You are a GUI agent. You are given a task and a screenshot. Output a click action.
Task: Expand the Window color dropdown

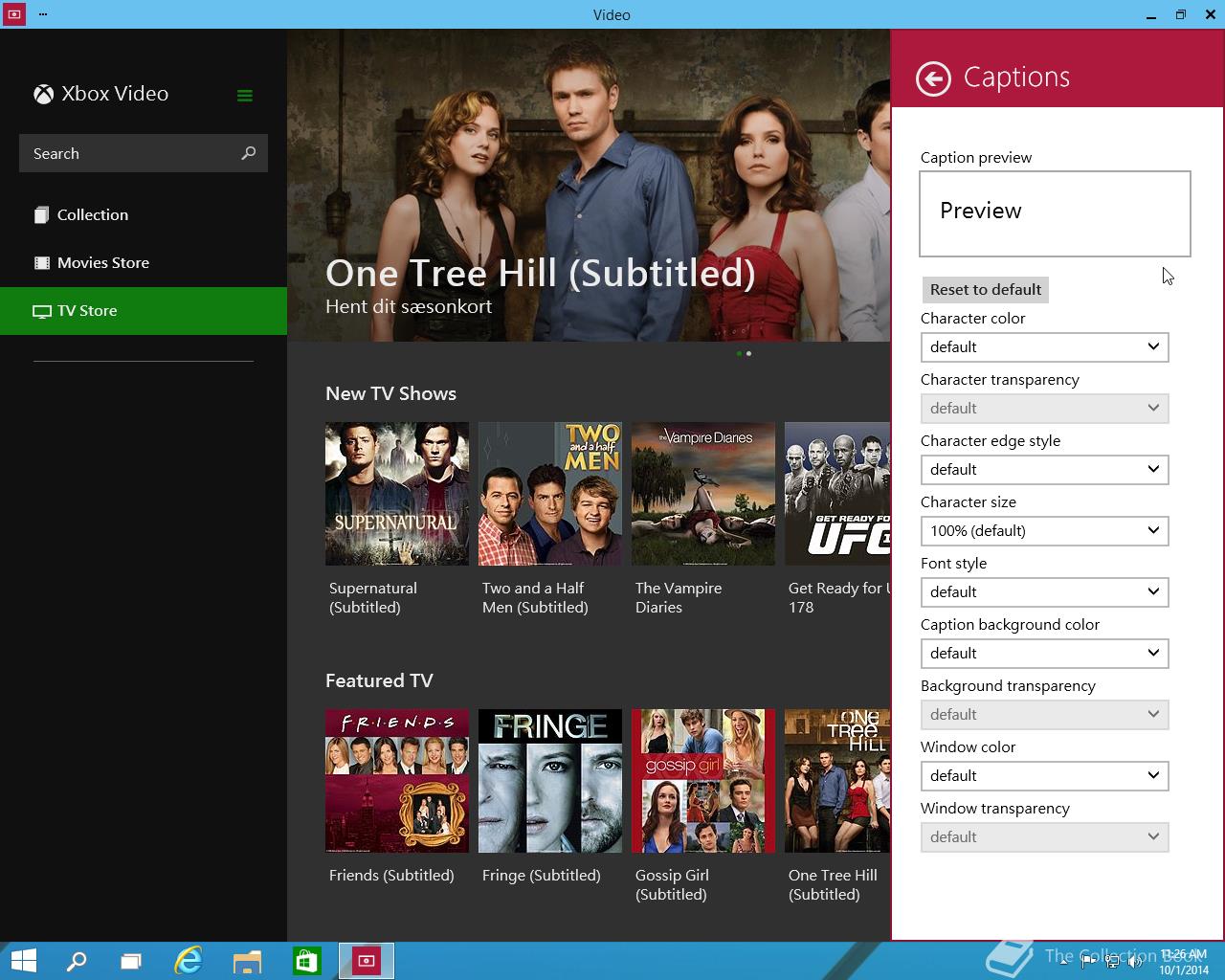(x=1044, y=775)
